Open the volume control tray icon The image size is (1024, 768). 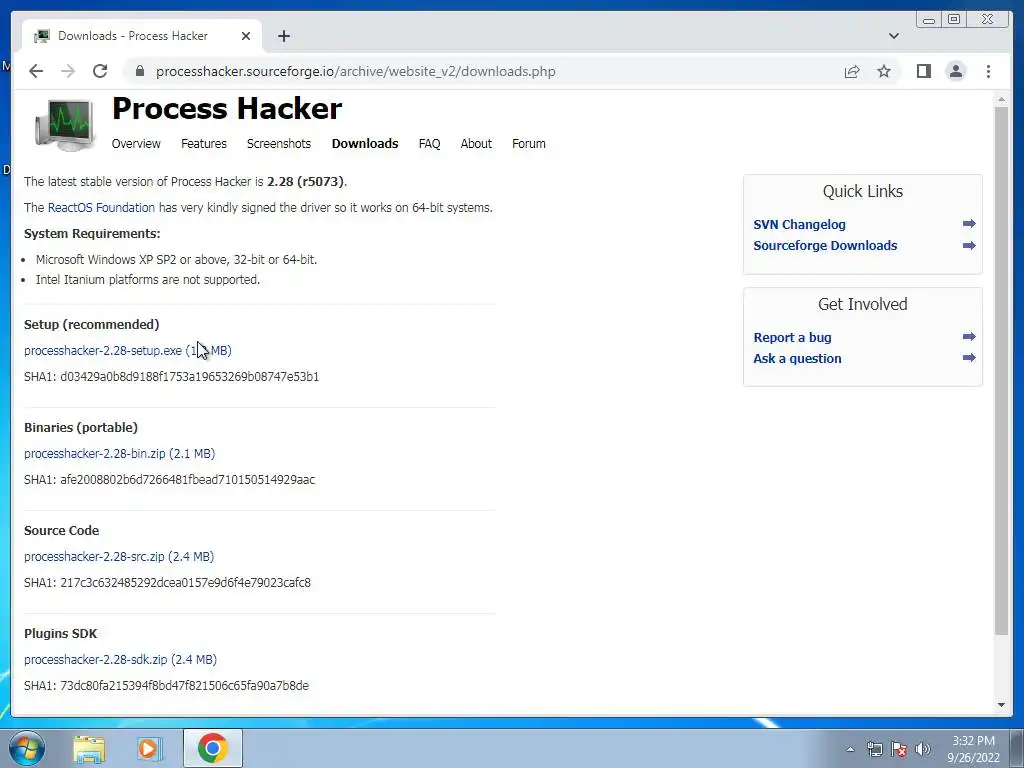(x=923, y=749)
